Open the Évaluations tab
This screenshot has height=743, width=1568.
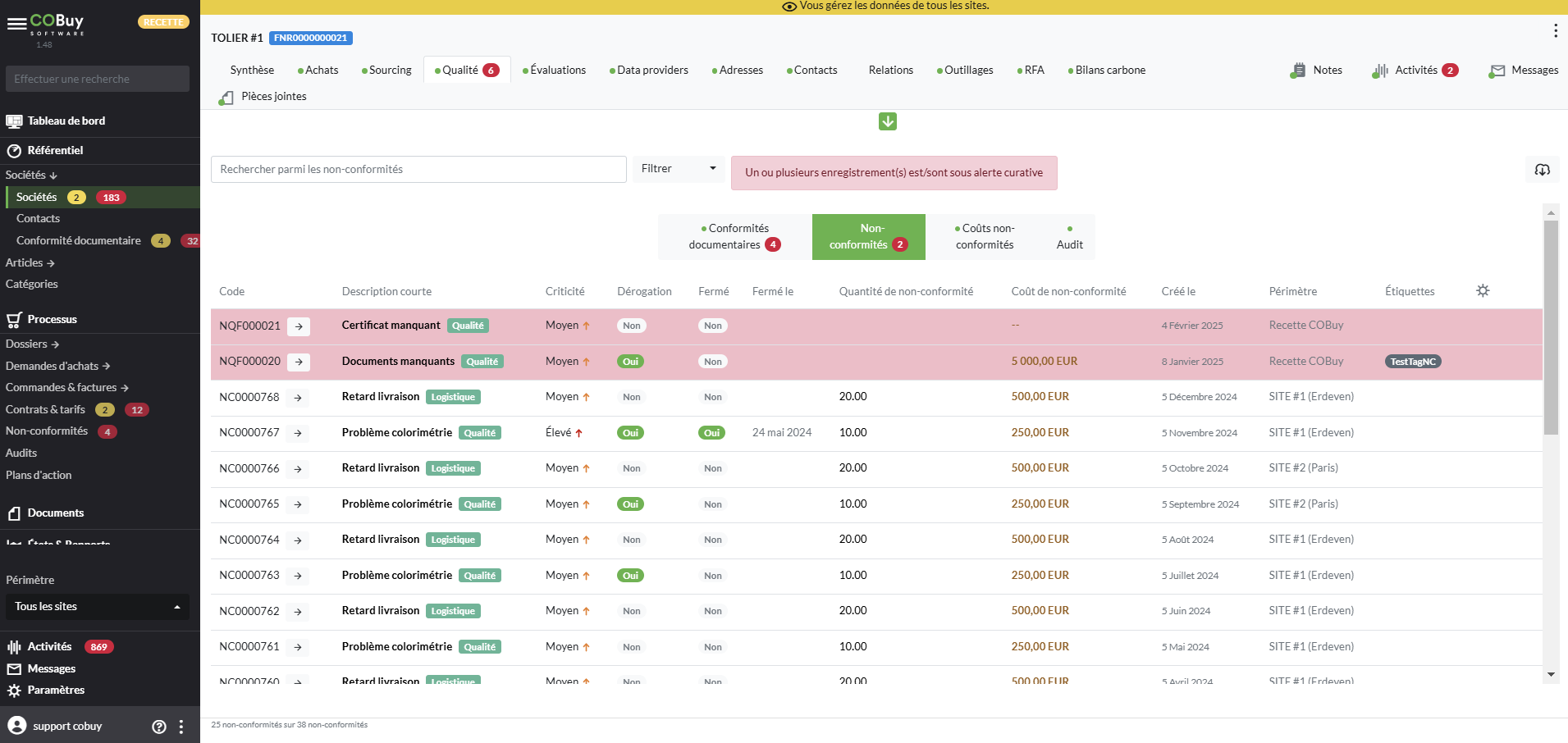(555, 71)
